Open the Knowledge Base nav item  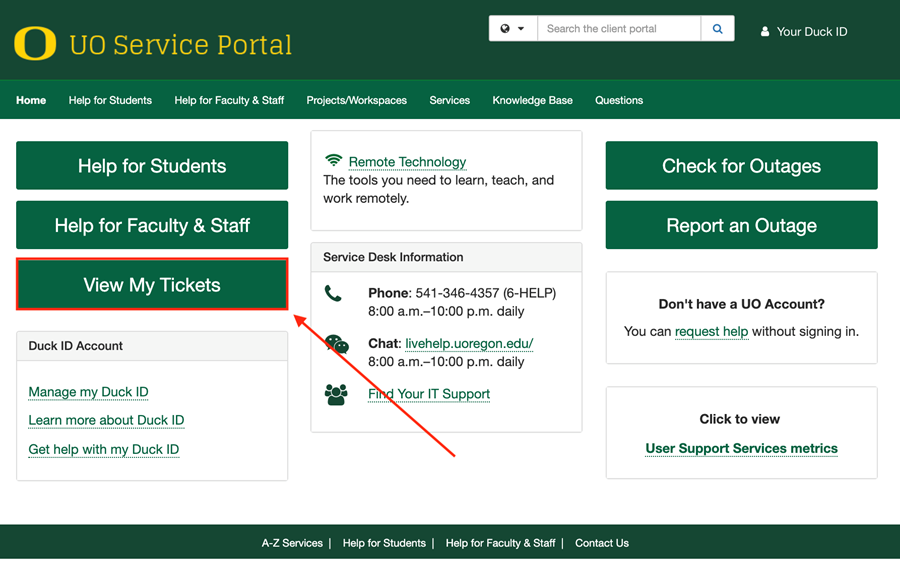pos(532,100)
